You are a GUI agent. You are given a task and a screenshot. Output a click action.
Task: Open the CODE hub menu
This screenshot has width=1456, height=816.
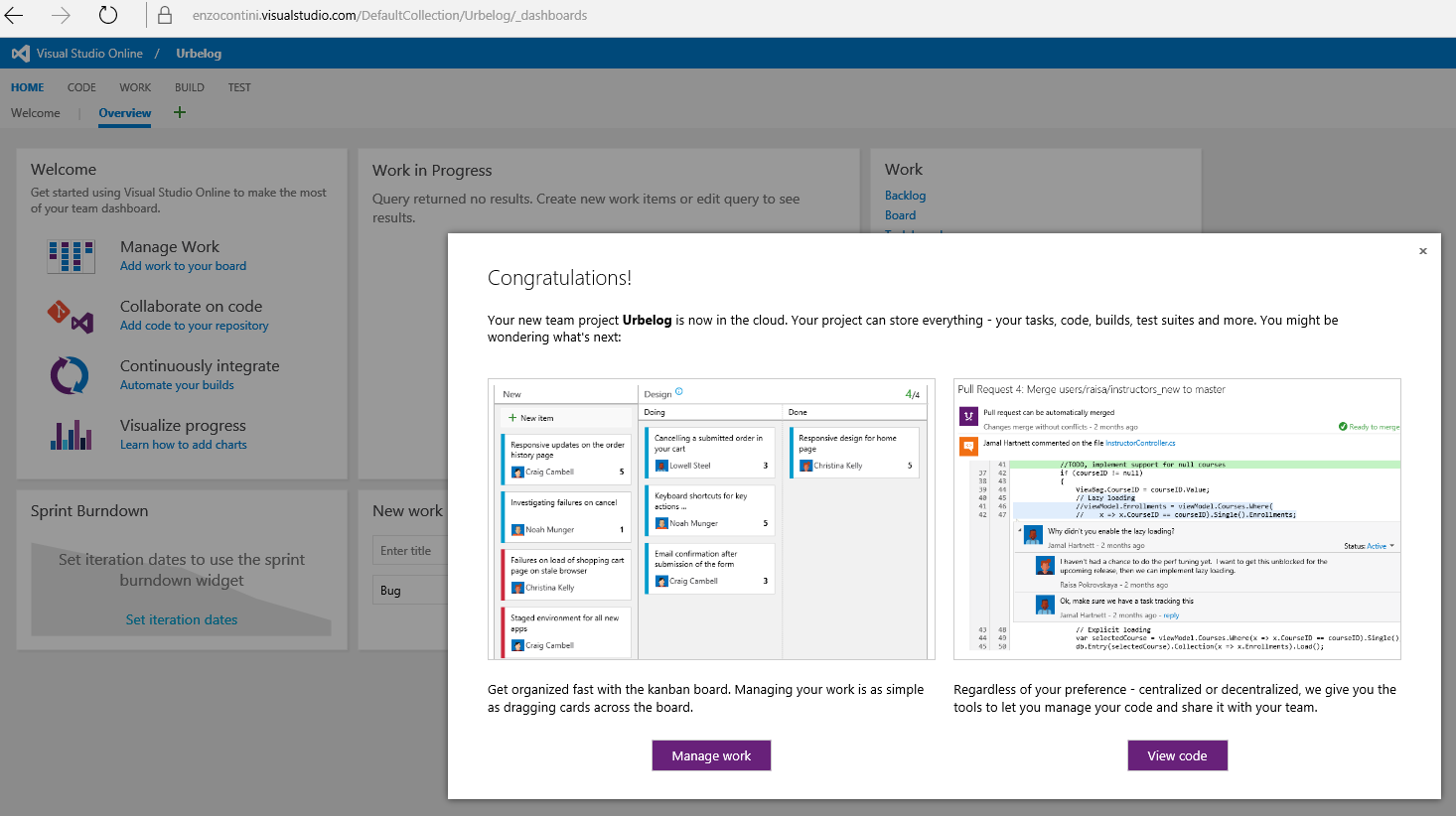81,87
